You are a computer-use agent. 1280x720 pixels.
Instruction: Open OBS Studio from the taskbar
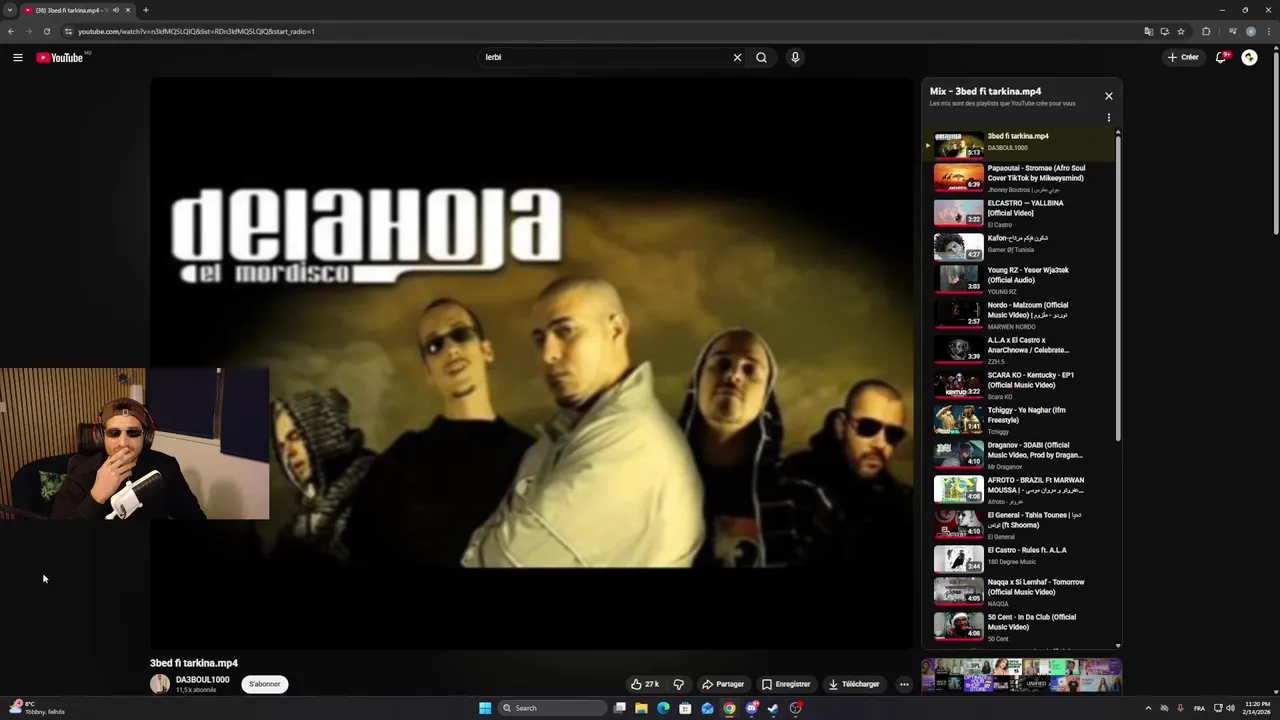pyautogui.click(x=795, y=708)
